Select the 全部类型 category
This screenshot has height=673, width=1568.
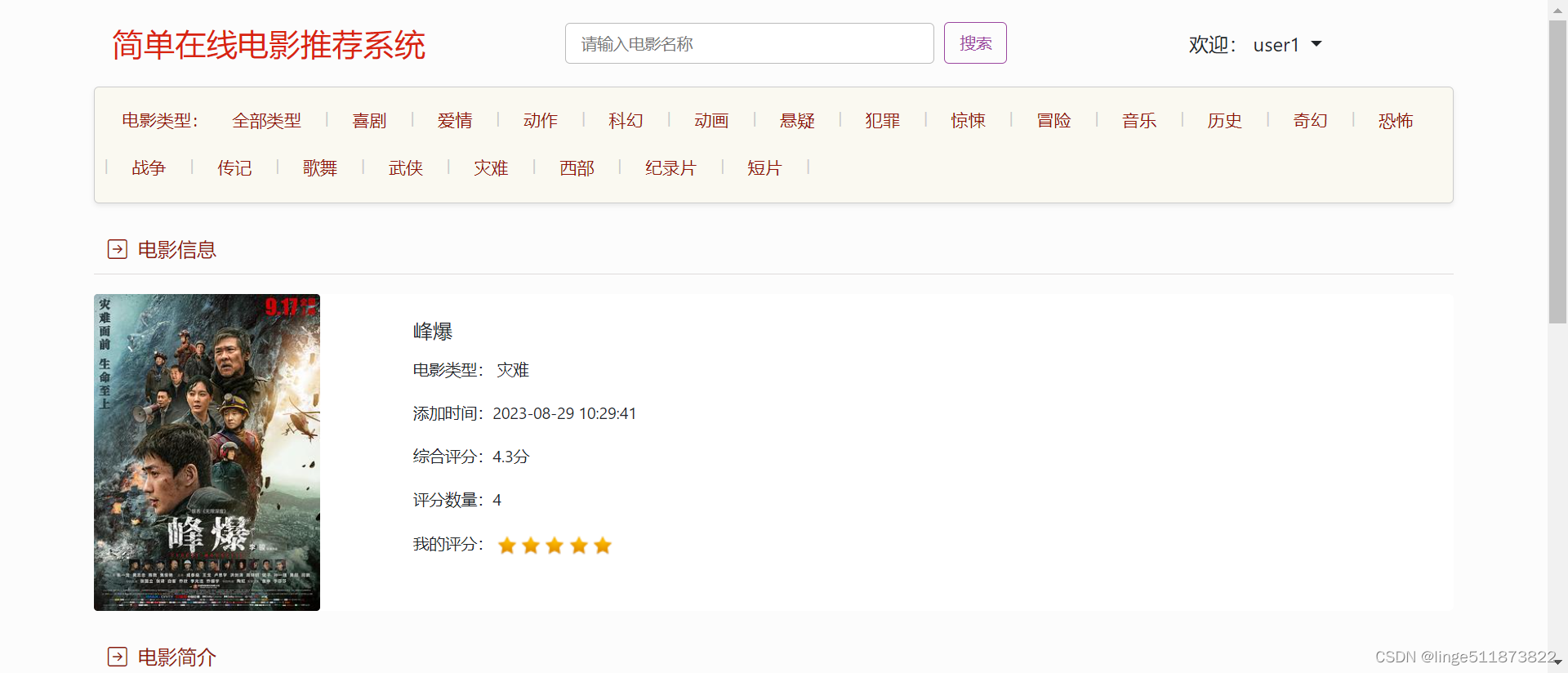pos(266,121)
